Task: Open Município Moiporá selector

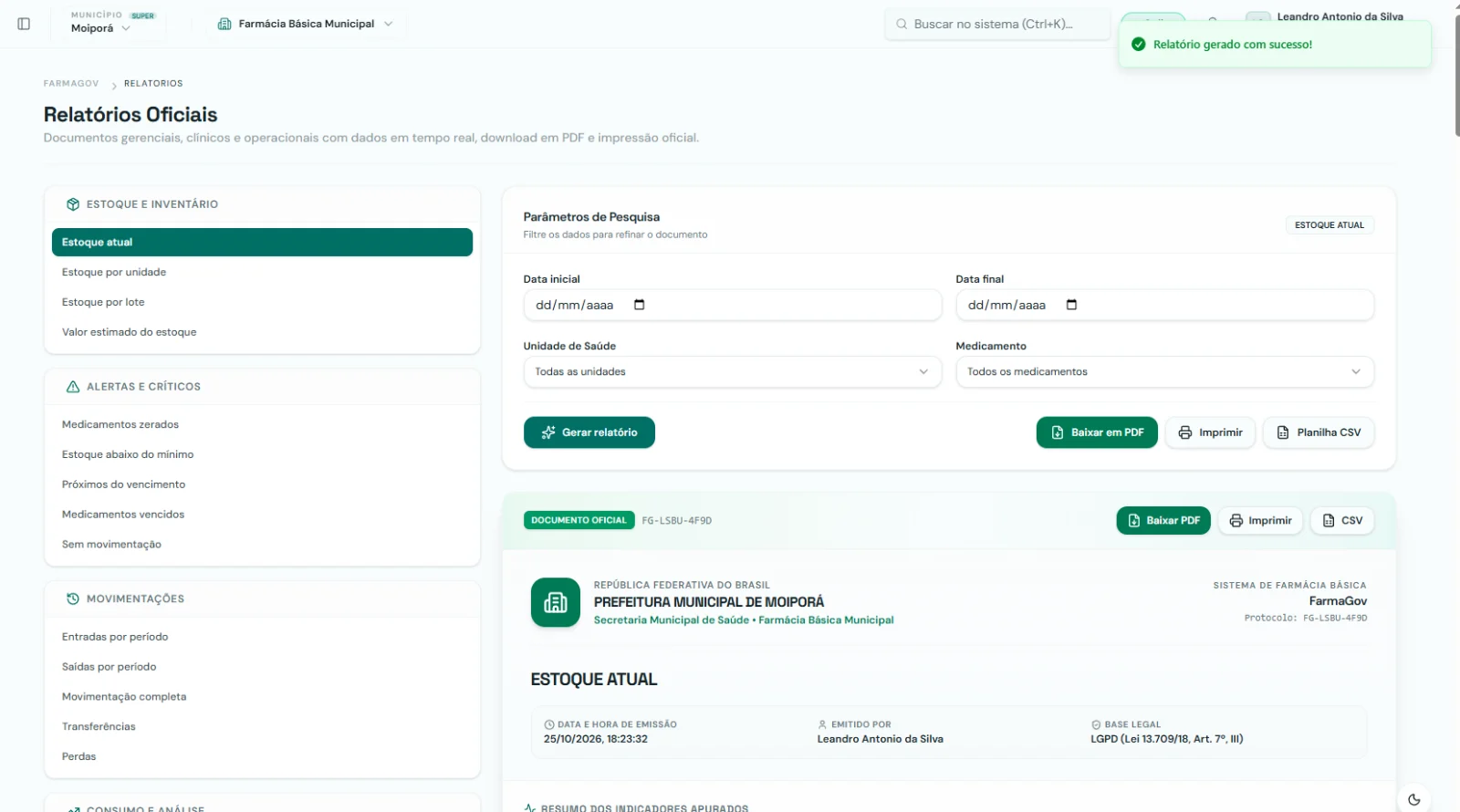Action: tap(114, 23)
